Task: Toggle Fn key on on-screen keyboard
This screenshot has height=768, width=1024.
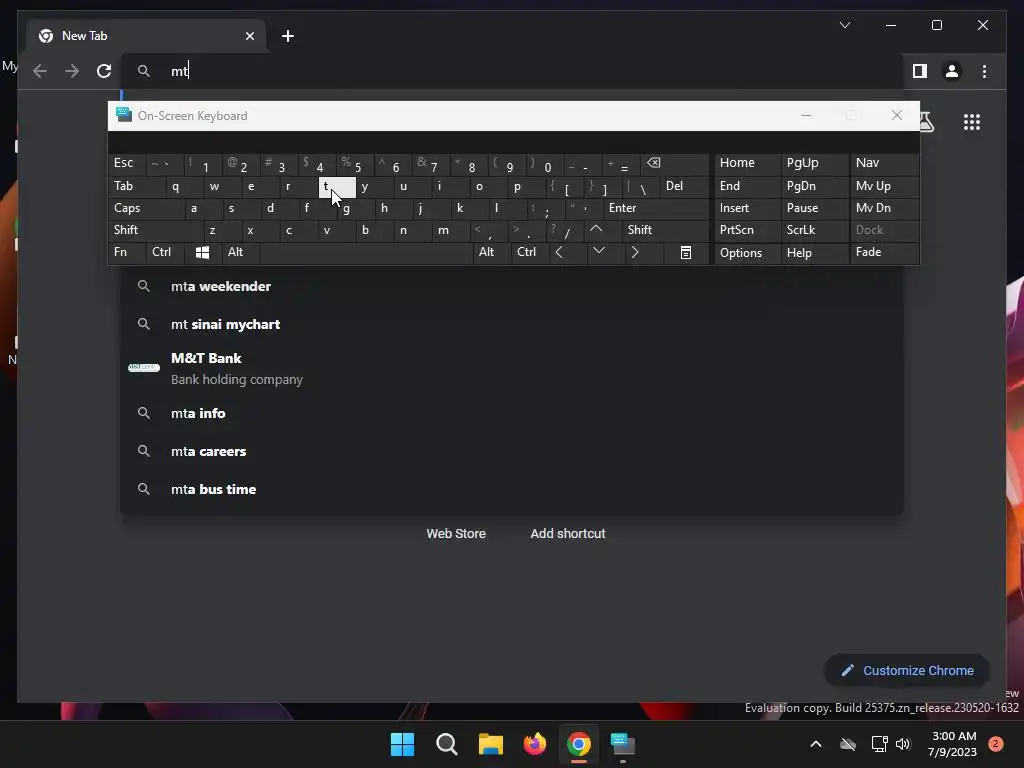Action: pos(127,252)
